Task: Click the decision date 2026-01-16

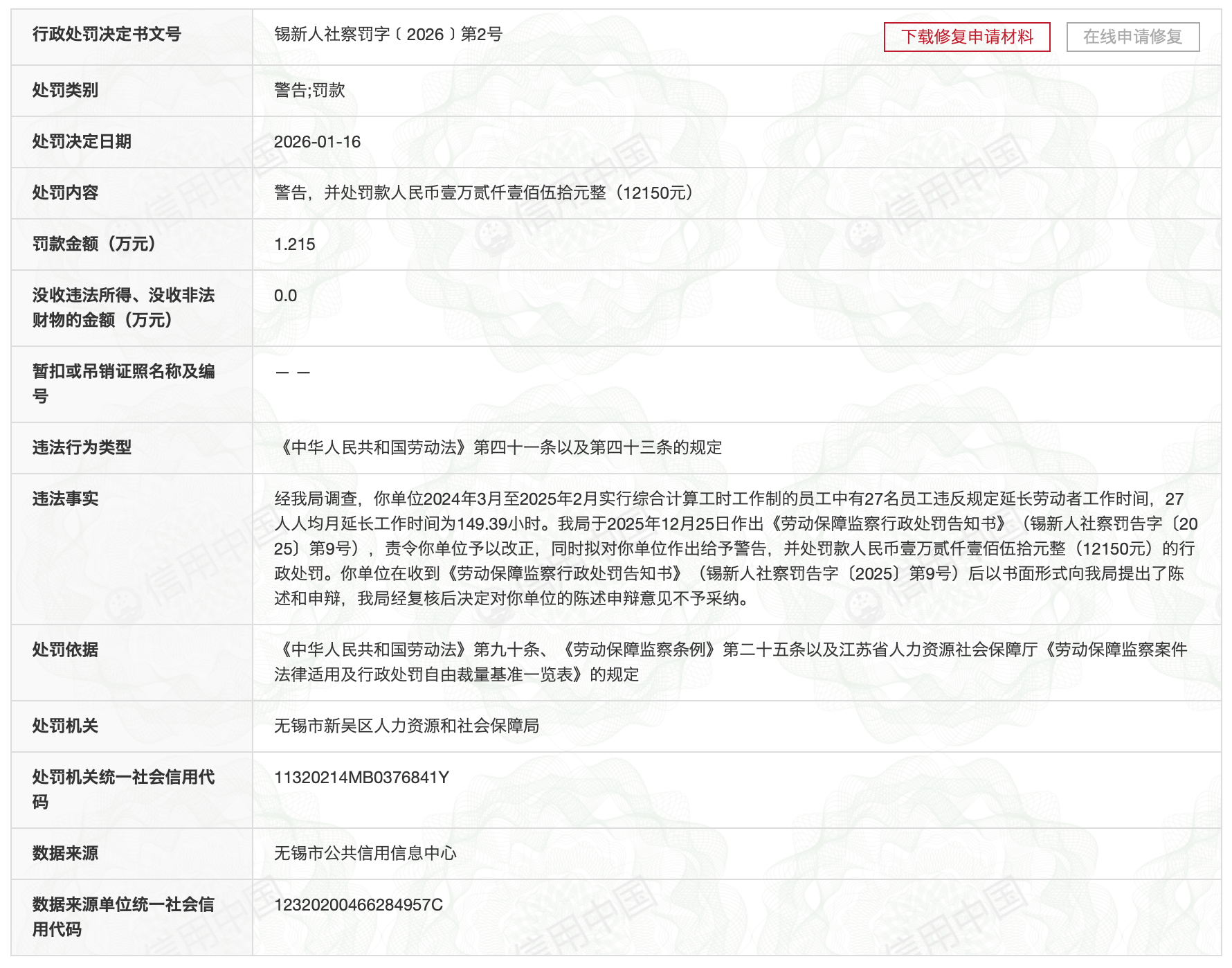Action: point(317,142)
